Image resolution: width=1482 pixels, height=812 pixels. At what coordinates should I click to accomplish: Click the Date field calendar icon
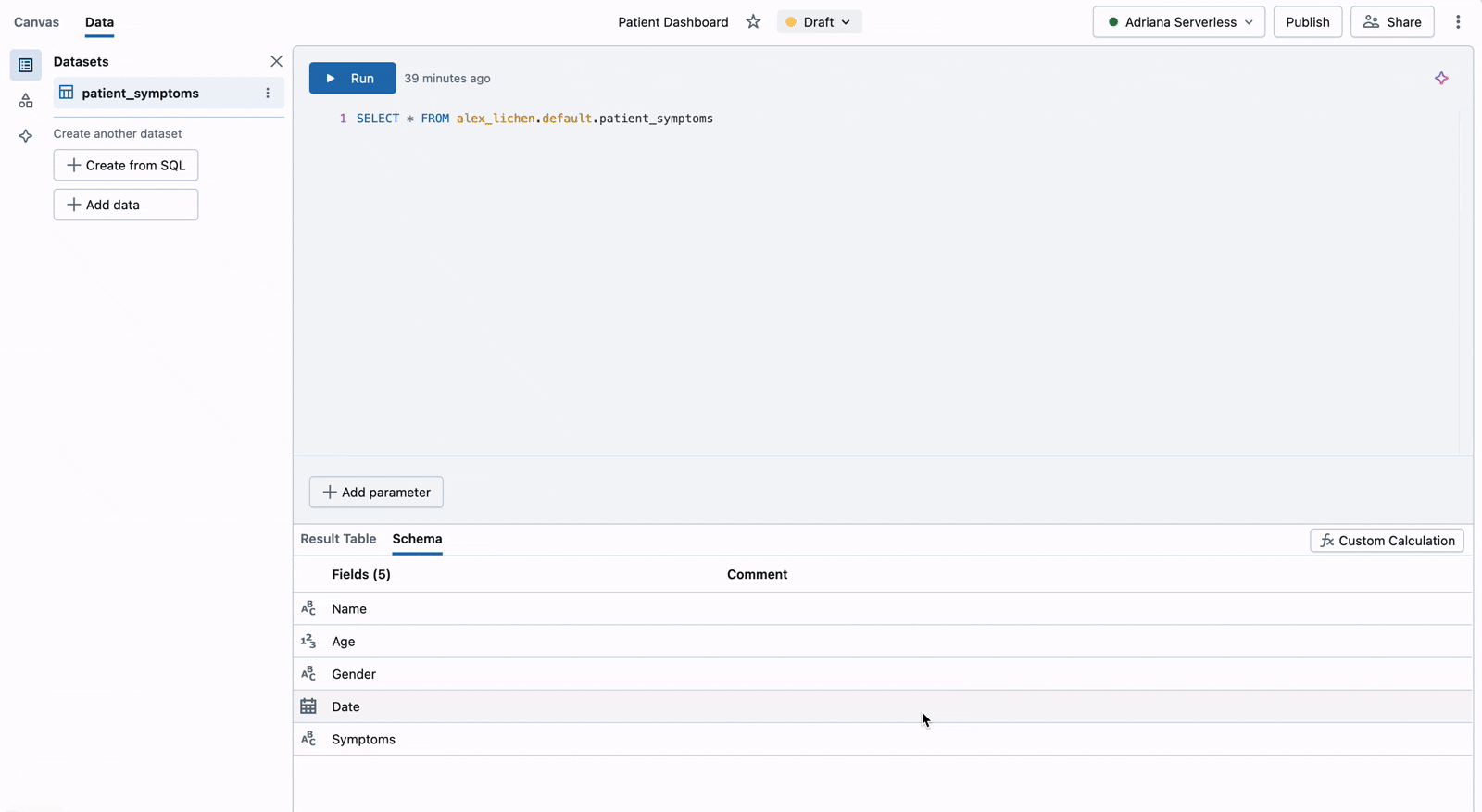tap(308, 706)
